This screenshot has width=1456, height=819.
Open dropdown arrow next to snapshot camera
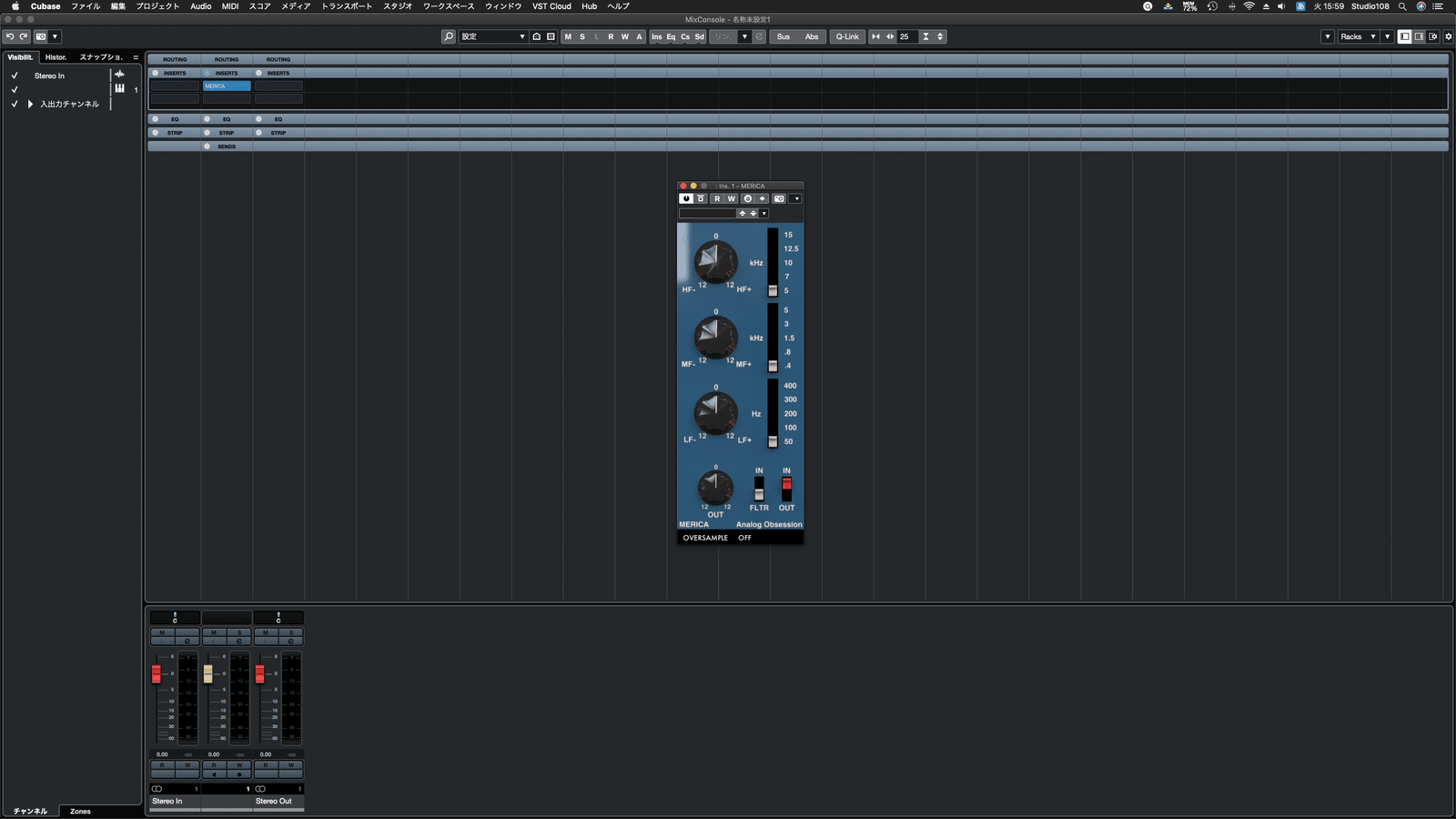55,36
